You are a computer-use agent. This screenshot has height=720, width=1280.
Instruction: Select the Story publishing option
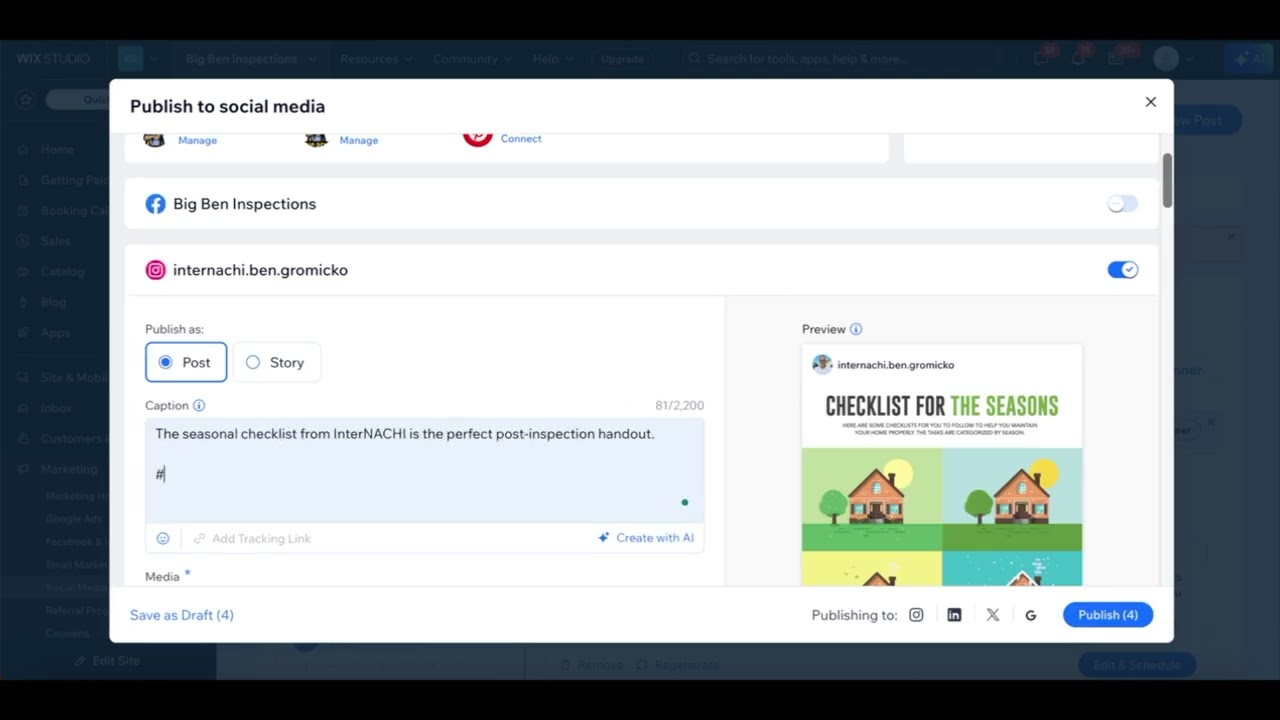[x=276, y=362]
